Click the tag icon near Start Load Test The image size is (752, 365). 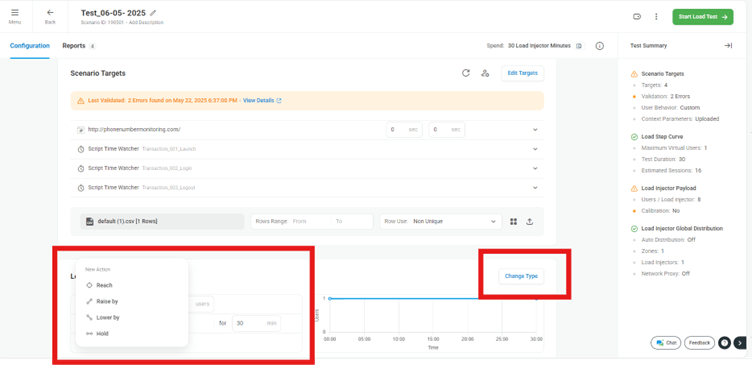(x=637, y=17)
